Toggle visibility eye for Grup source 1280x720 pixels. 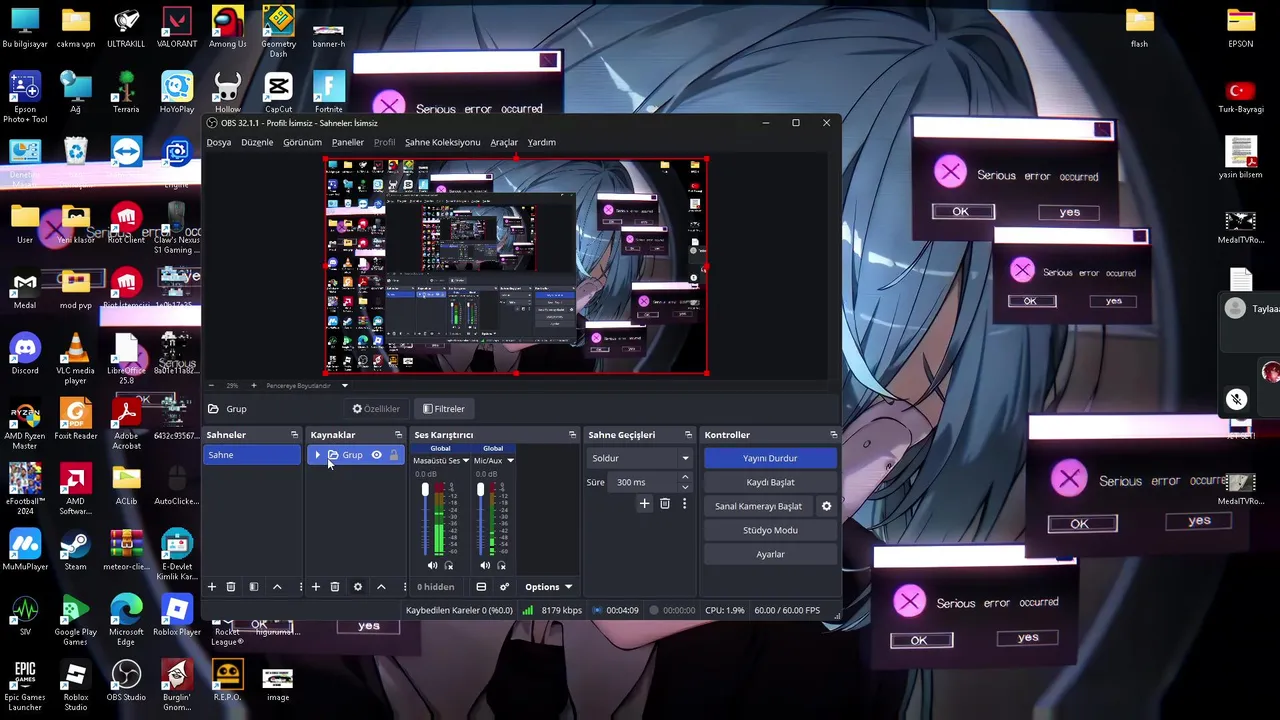click(x=377, y=455)
